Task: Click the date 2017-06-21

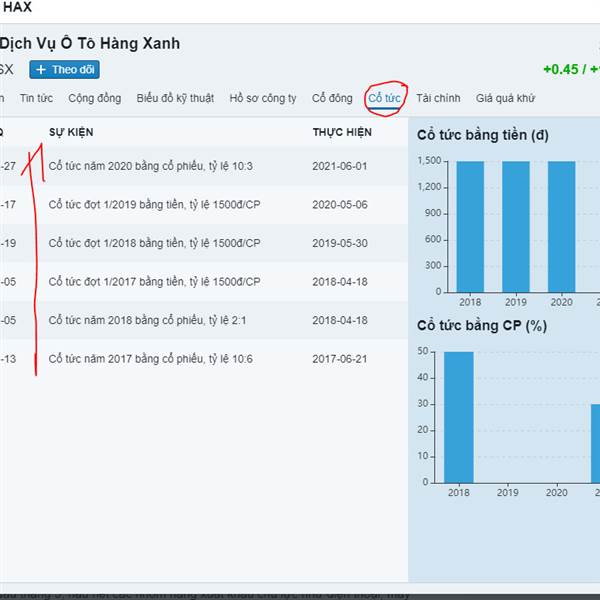Action: (x=340, y=359)
